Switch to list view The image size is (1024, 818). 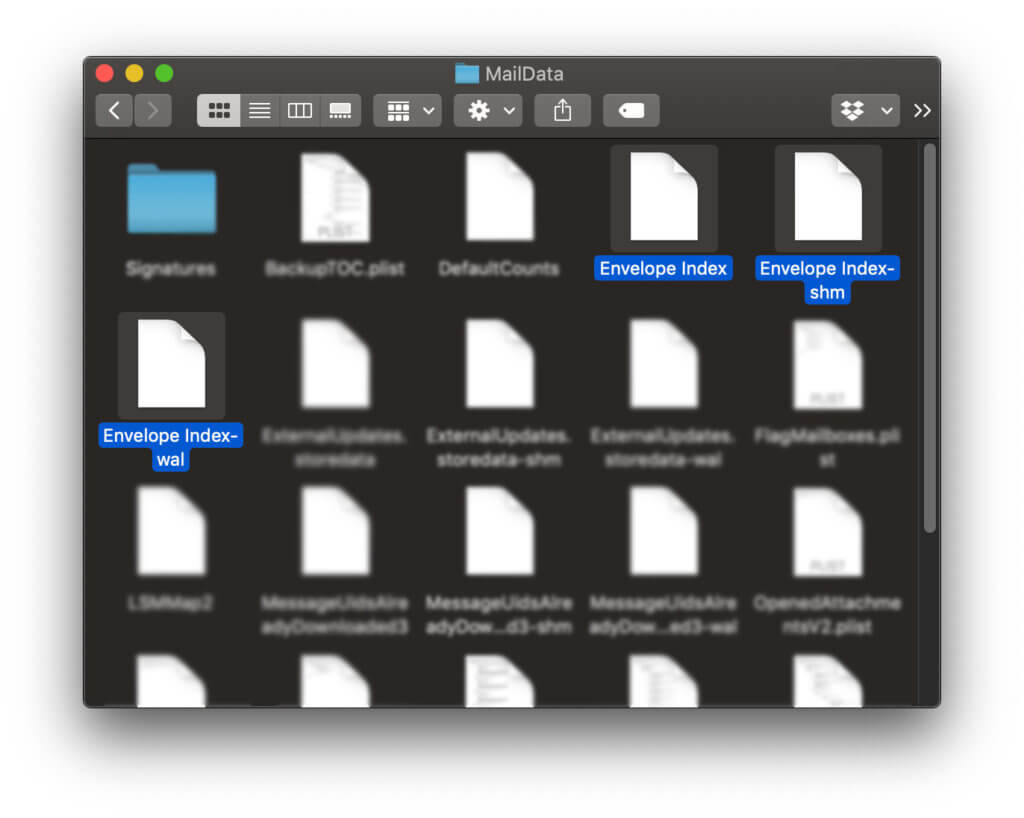260,110
